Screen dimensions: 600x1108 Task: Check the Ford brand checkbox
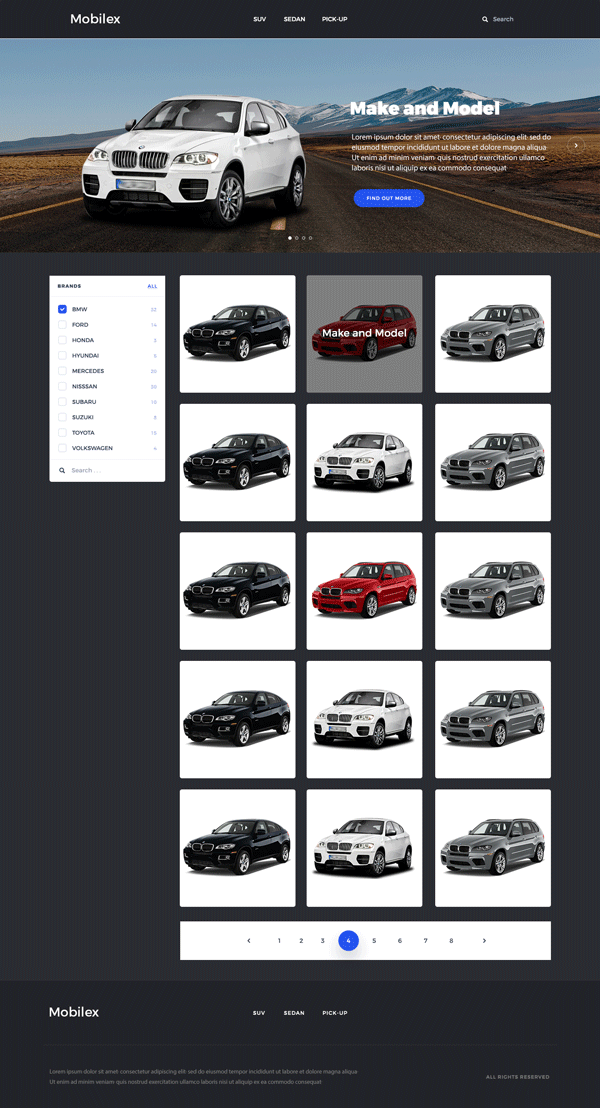point(62,324)
